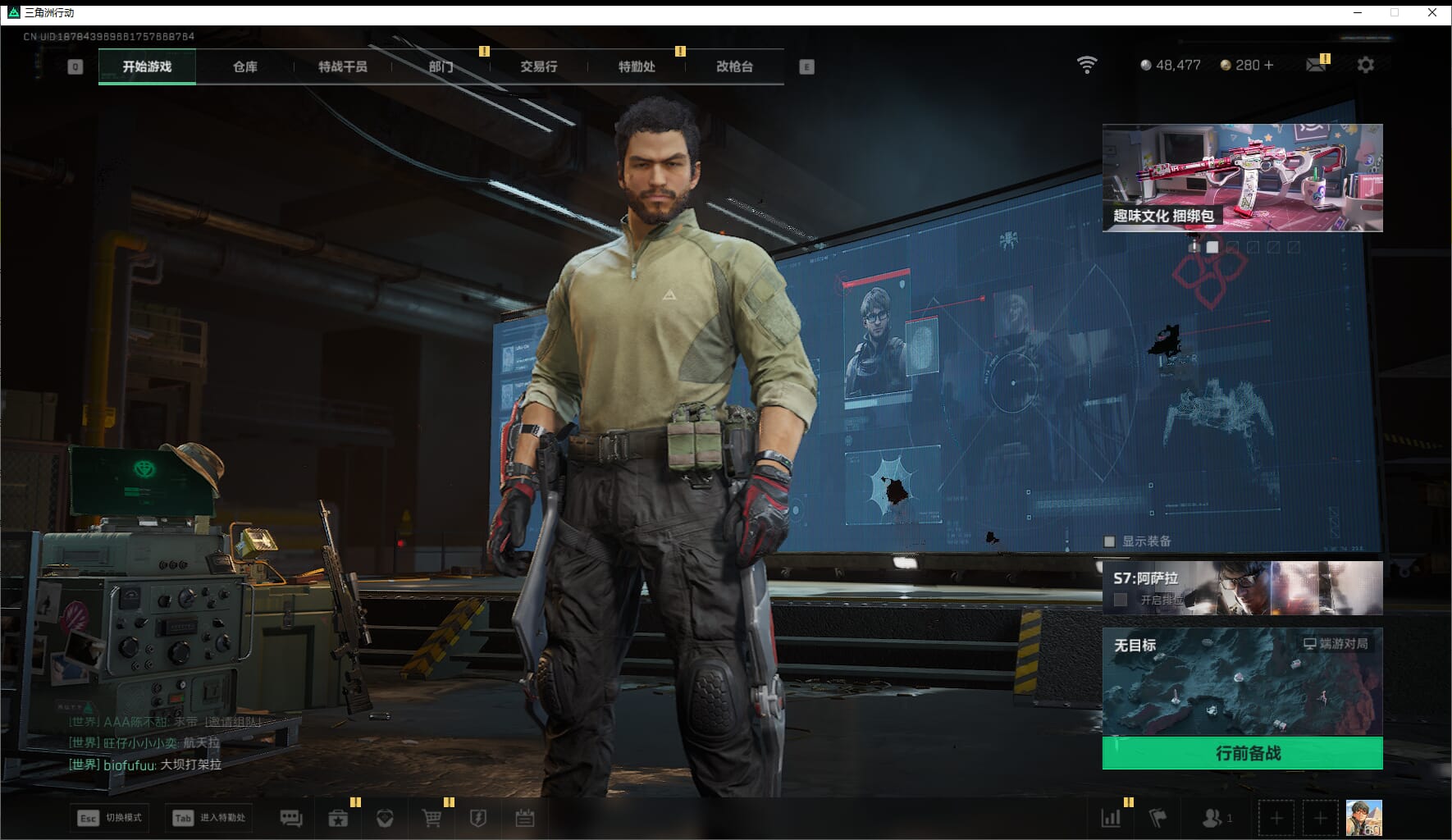Open the chat speech-bubble icon
The width and height of the screenshot is (1452, 840).
click(x=291, y=818)
